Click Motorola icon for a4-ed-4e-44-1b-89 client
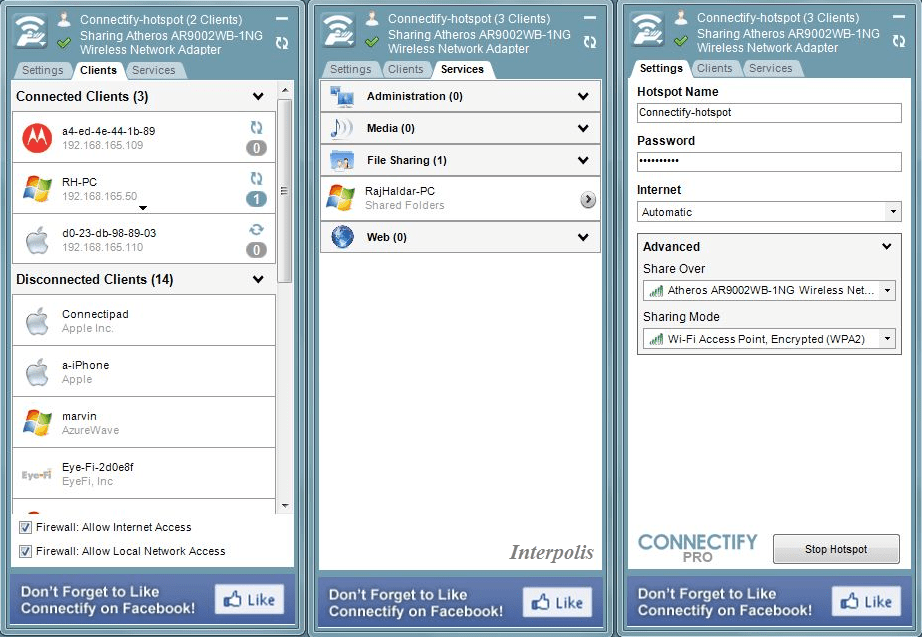The width and height of the screenshot is (922, 637). pos(37,138)
